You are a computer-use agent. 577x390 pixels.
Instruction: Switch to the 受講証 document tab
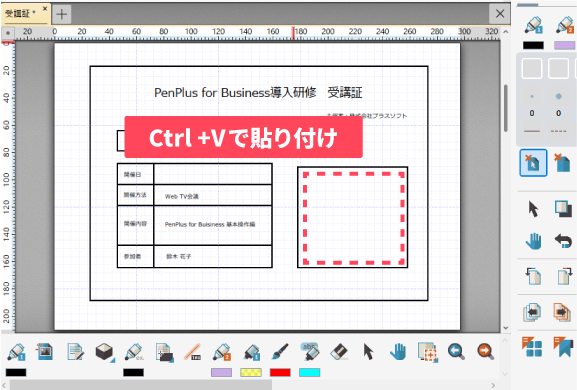(21, 14)
